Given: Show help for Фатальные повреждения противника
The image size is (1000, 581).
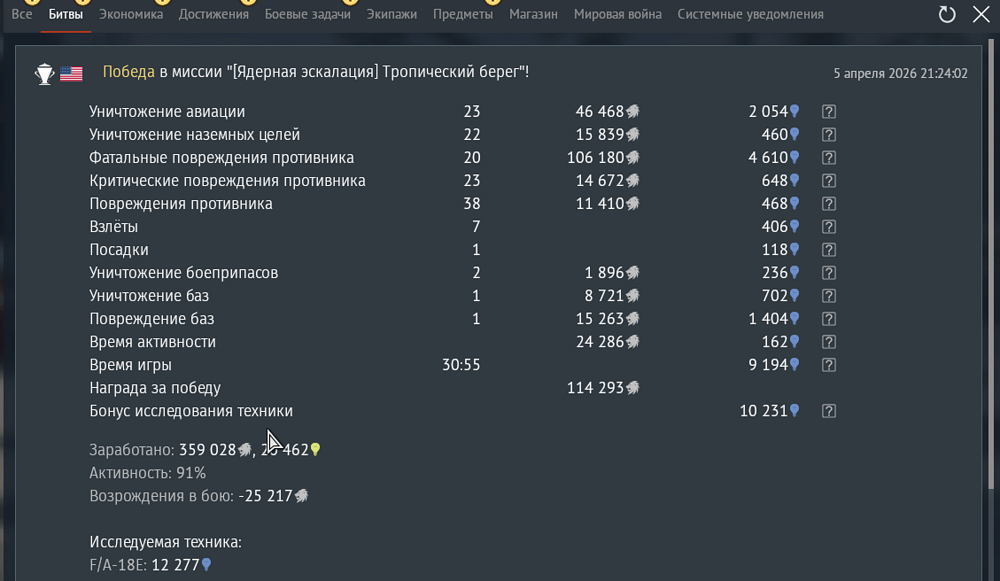Looking at the screenshot, I should (x=828, y=158).
